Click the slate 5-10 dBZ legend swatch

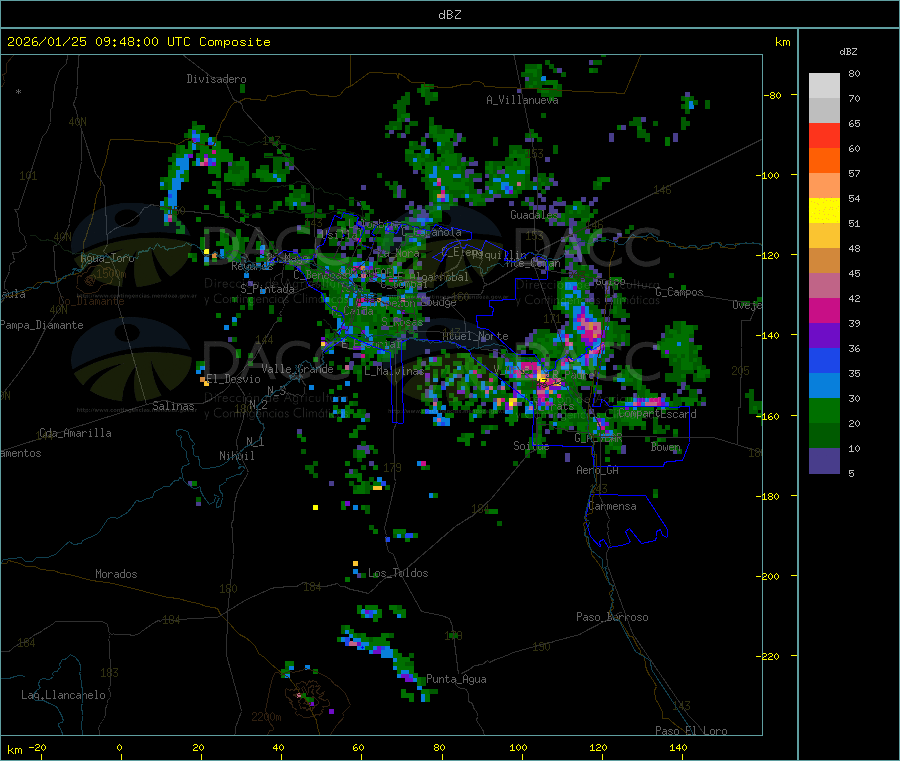coord(824,461)
